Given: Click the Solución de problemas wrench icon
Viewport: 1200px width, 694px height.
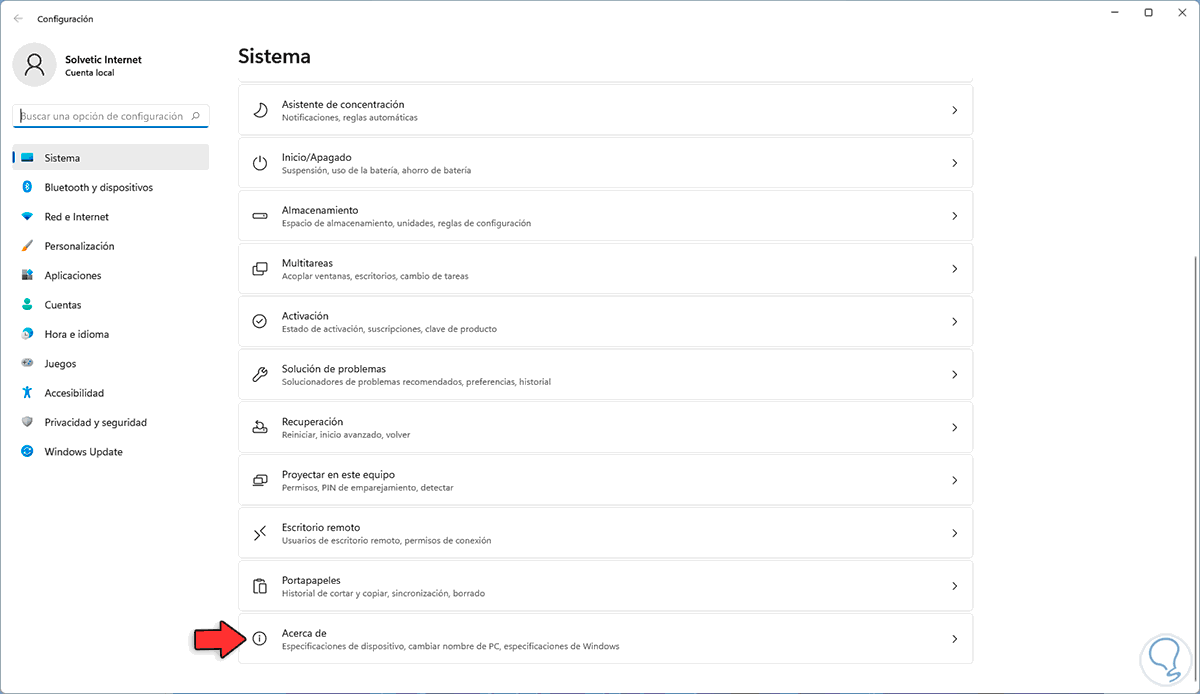Looking at the screenshot, I should click(260, 375).
